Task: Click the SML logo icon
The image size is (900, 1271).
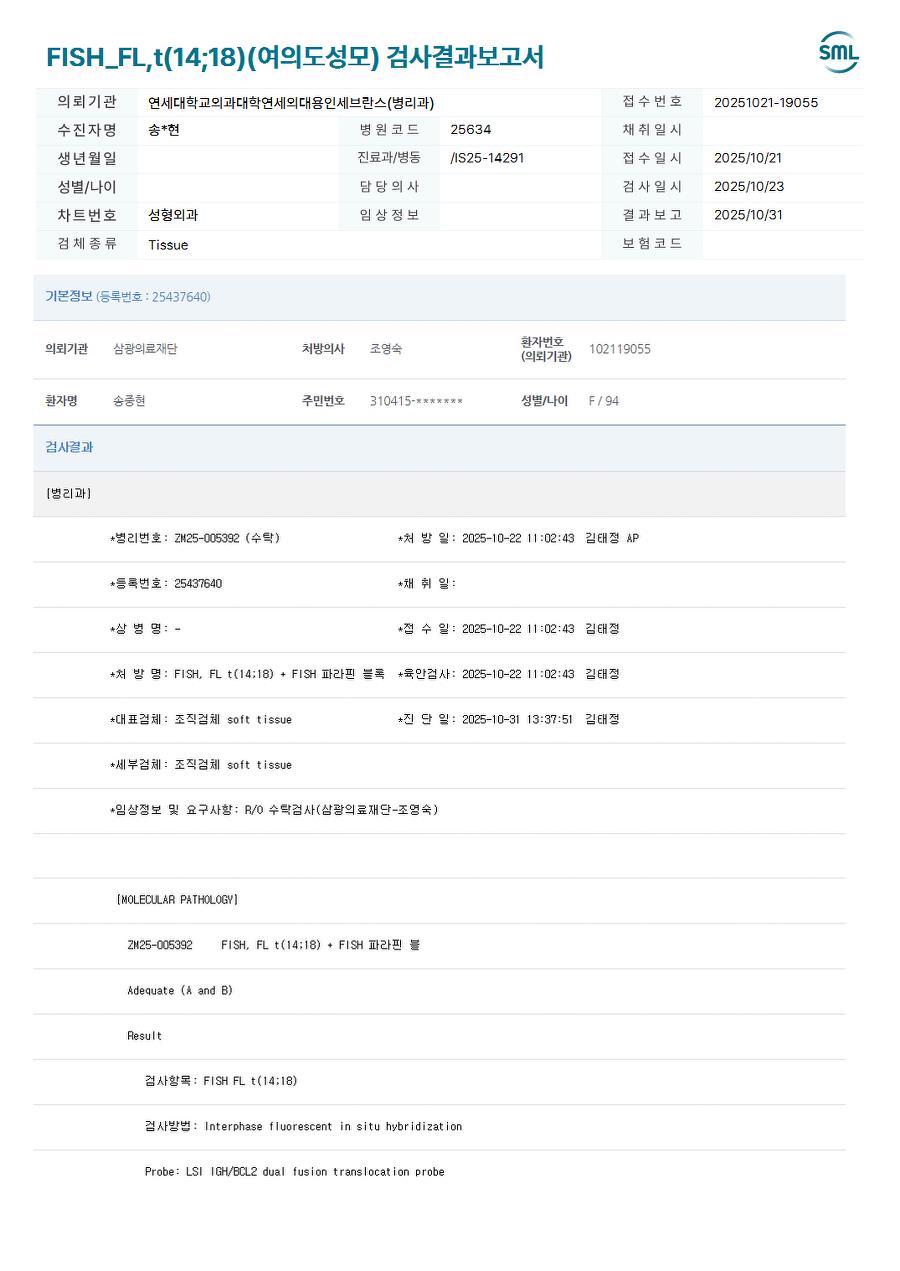Action: [838, 52]
